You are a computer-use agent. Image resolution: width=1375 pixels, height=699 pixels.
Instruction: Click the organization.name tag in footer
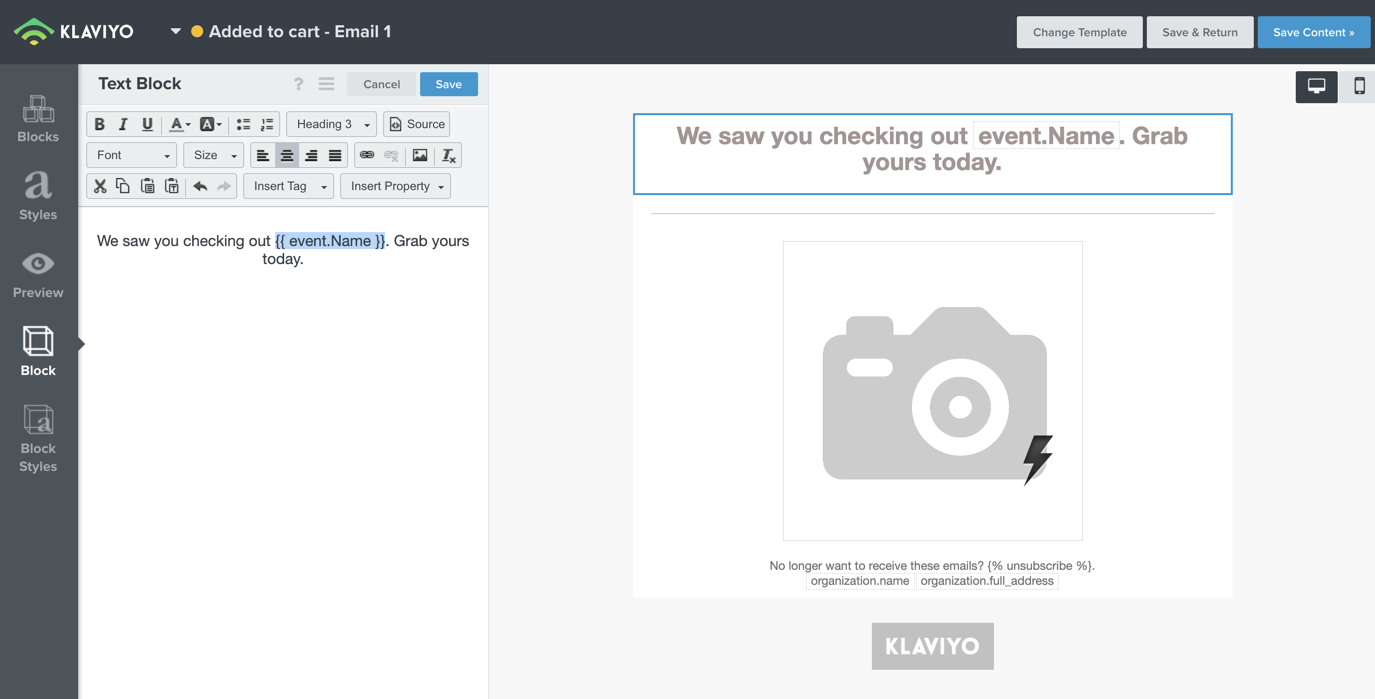coord(860,581)
